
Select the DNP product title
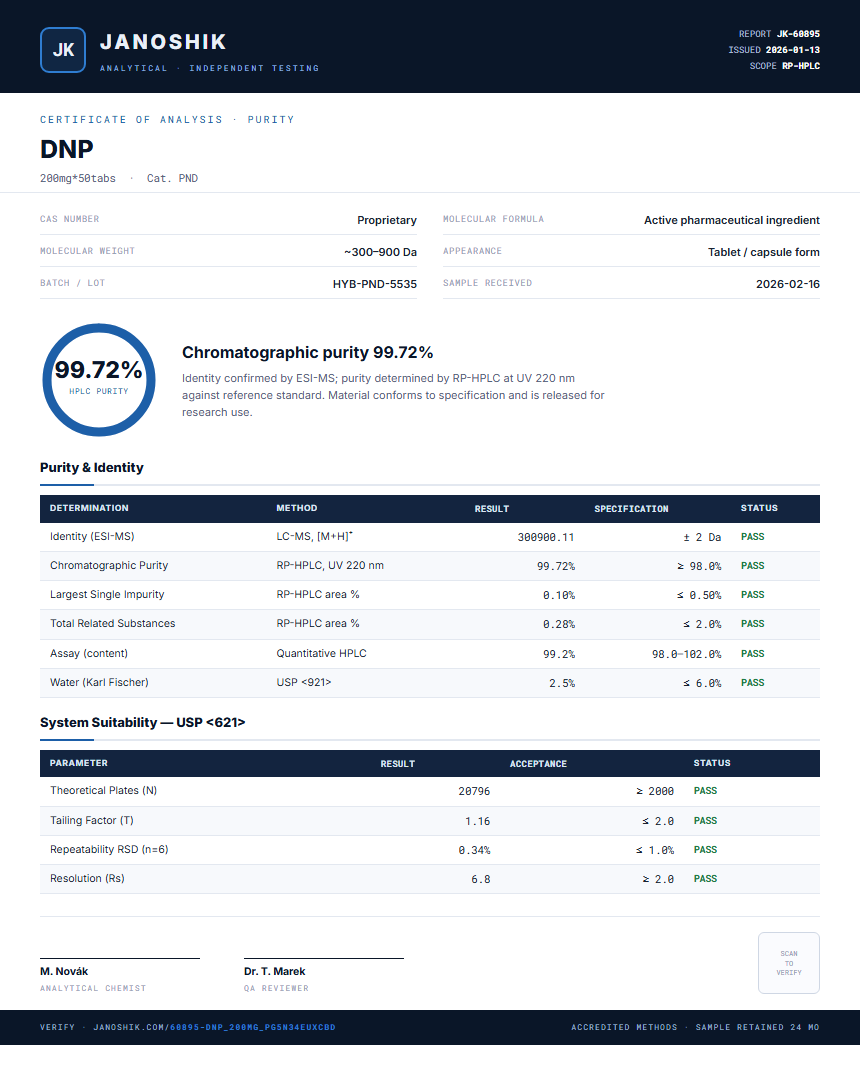click(66, 149)
